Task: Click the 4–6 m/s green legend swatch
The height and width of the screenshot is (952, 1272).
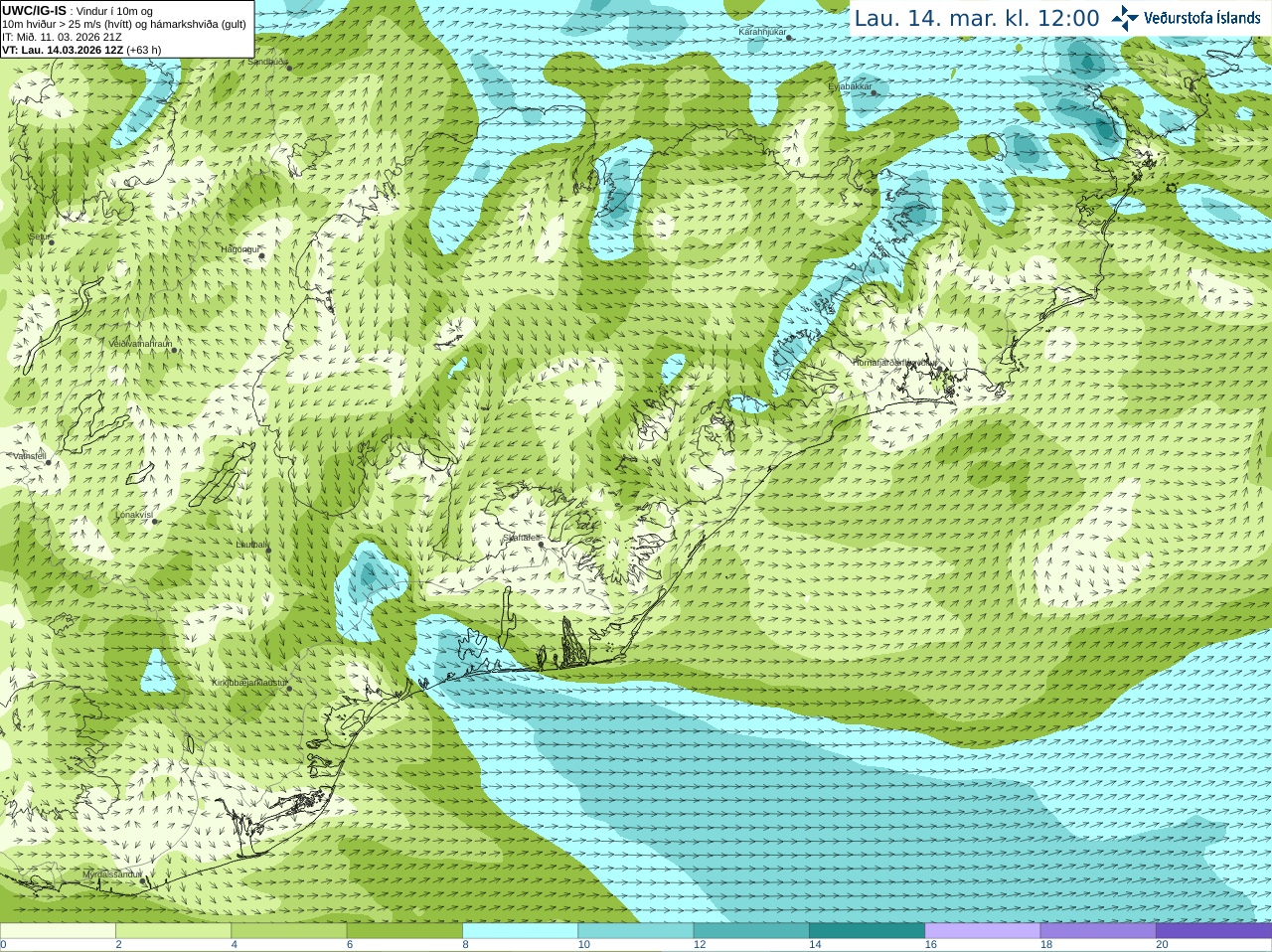Action: 288,931
